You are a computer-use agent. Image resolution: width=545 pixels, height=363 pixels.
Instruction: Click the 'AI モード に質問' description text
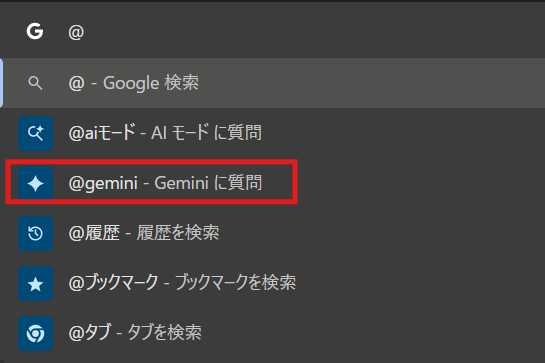[206, 133]
